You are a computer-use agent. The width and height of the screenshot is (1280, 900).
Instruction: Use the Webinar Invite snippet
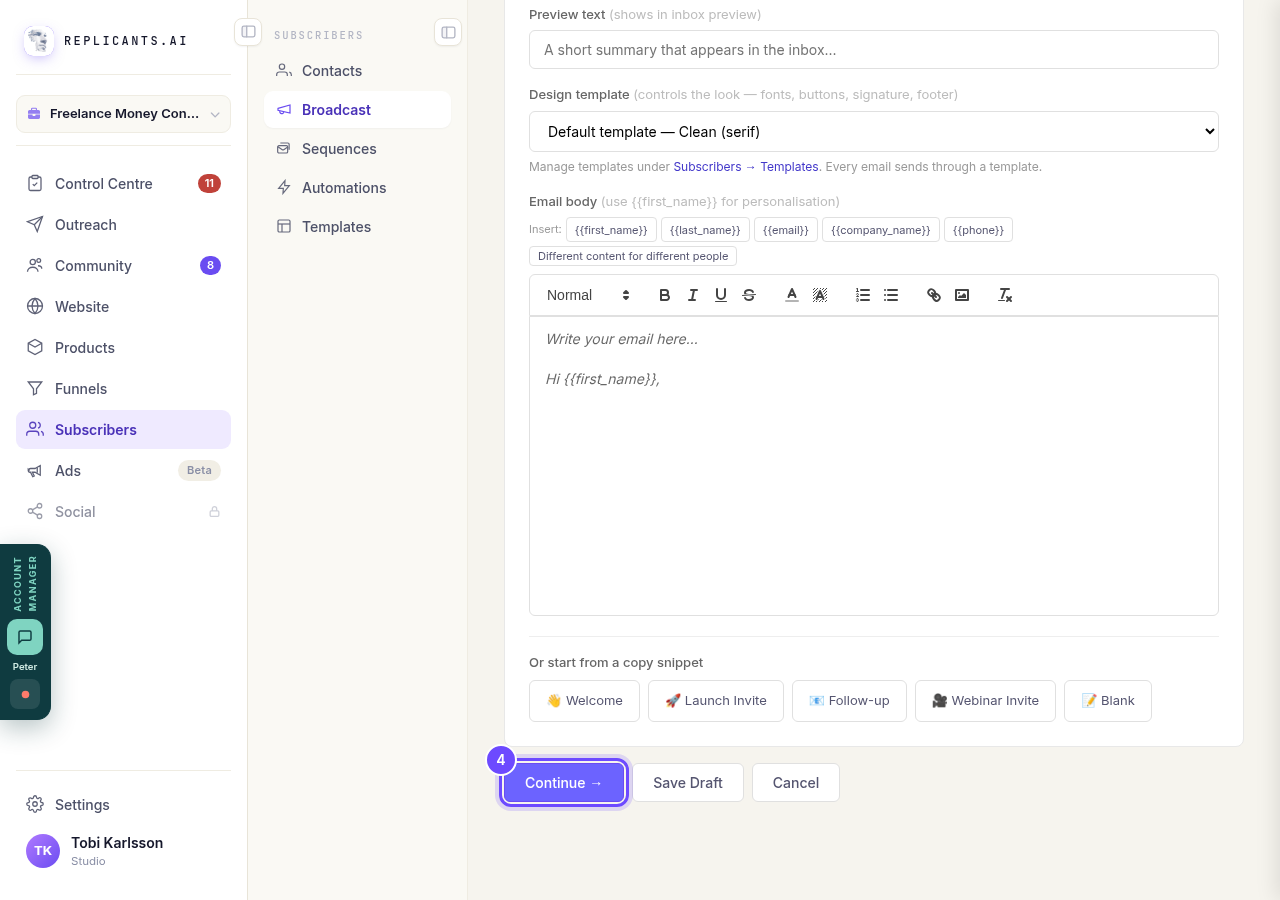click(985, 701)
